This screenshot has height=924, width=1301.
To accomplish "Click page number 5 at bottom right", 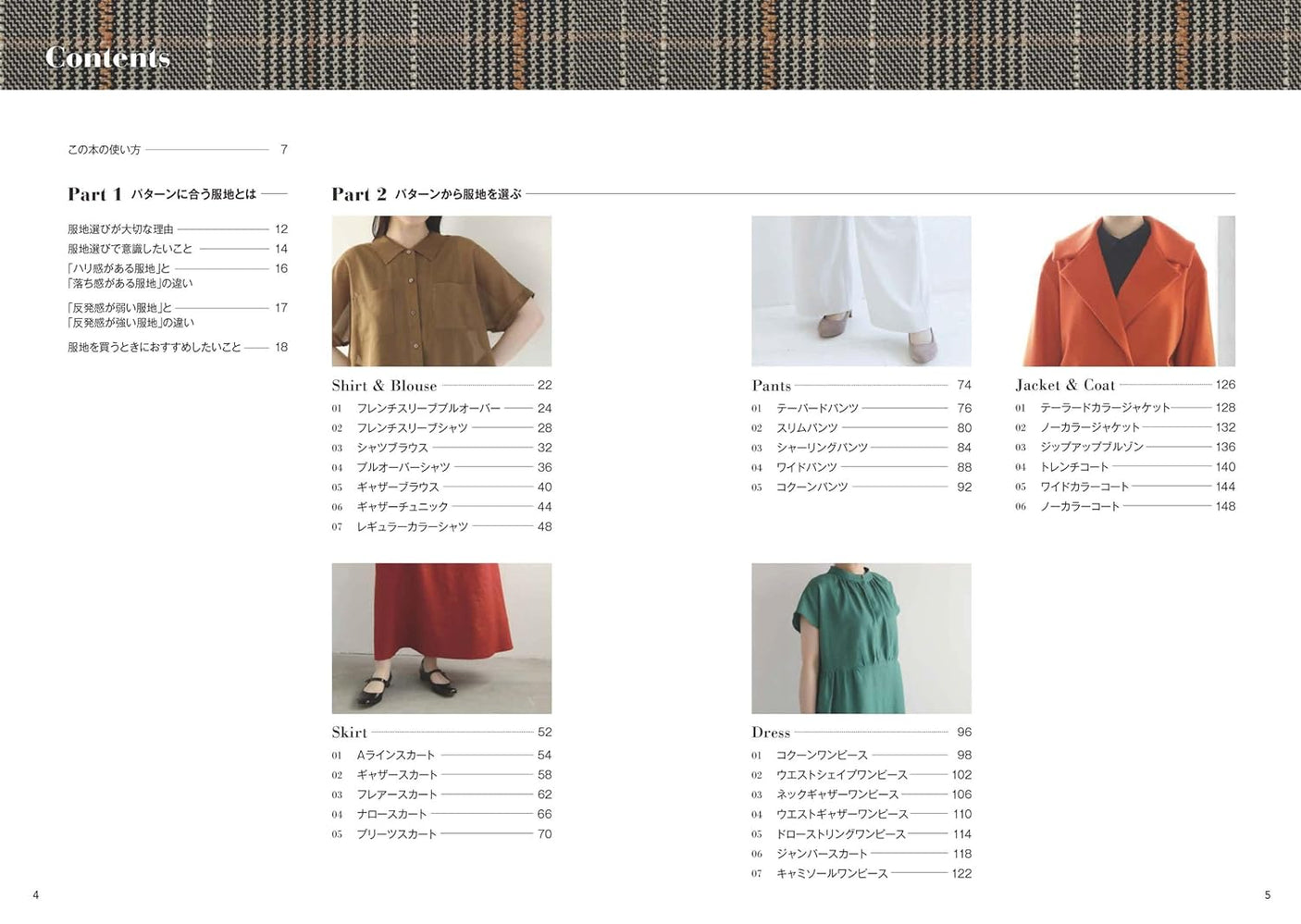I will click(1268, 894).
